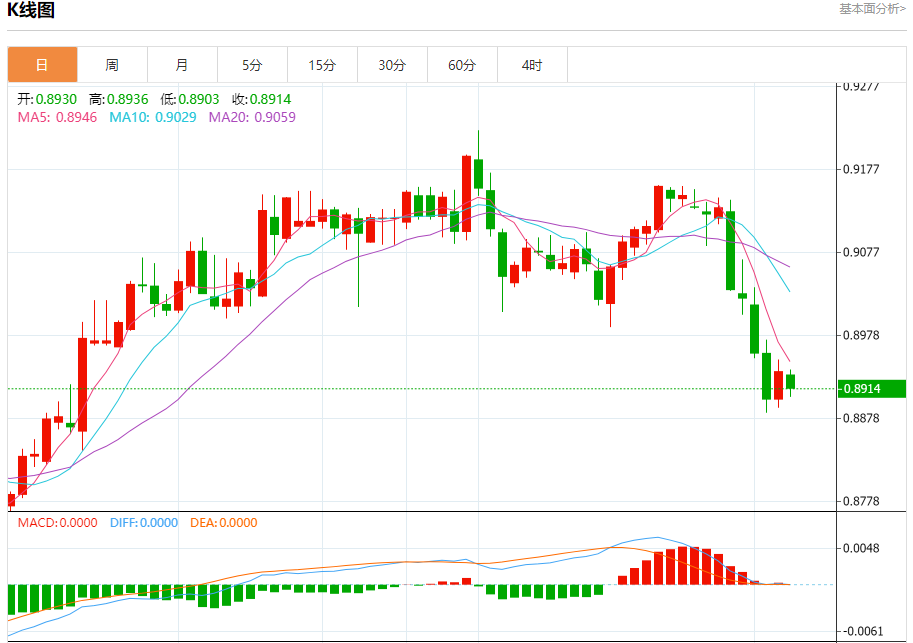This screenshot has height=643, width=913.
Task: Click the 低:0.8903 low price text
Action: click(x=190, y=99)
